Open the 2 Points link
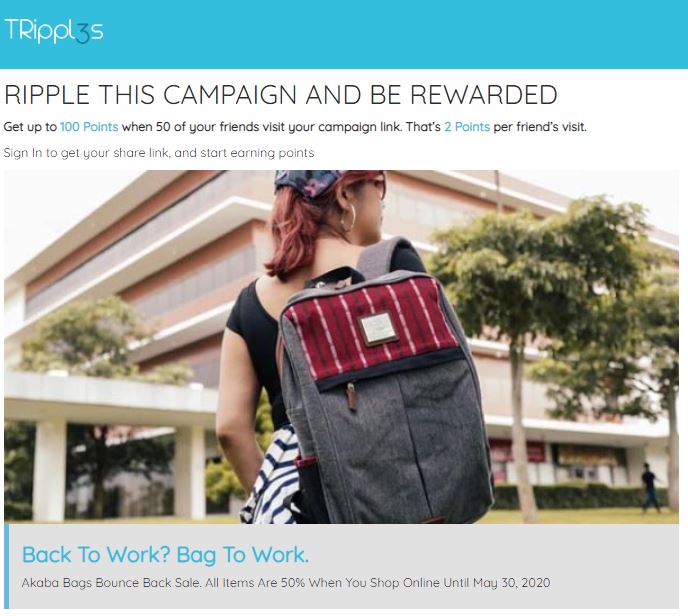The width and height of the screenshot is (688, 616). pyautogui.click(x=467, y=127)
